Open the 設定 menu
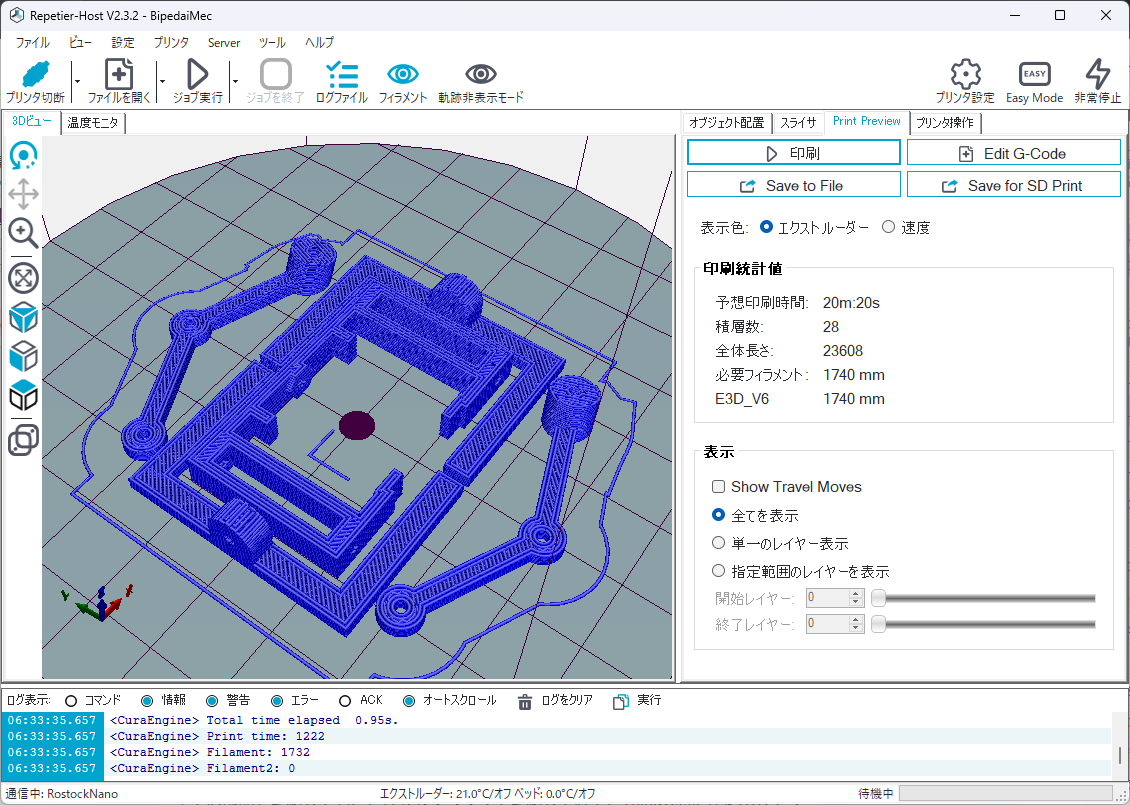1130x805 pixels. (x=123, y=43)
